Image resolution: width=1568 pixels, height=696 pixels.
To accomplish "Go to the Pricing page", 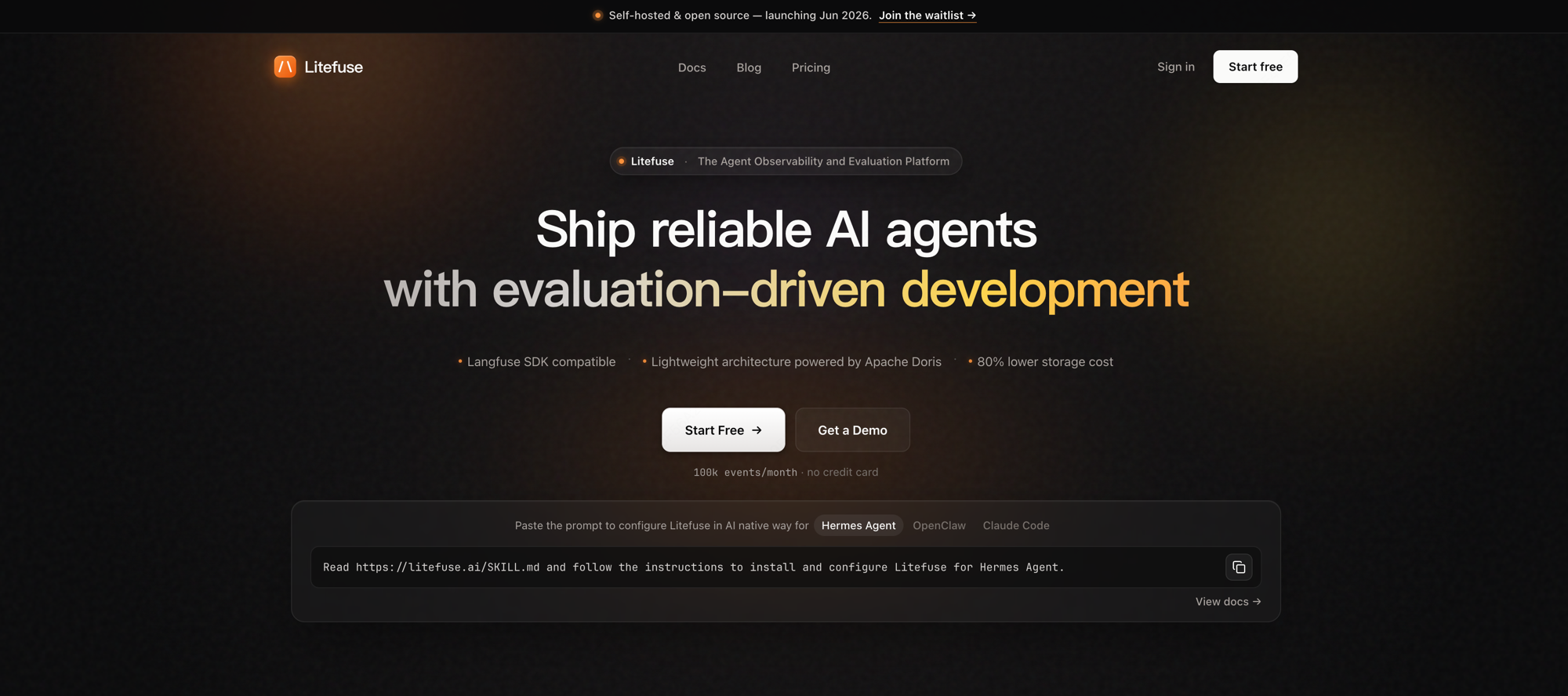I will pos(811,67).
